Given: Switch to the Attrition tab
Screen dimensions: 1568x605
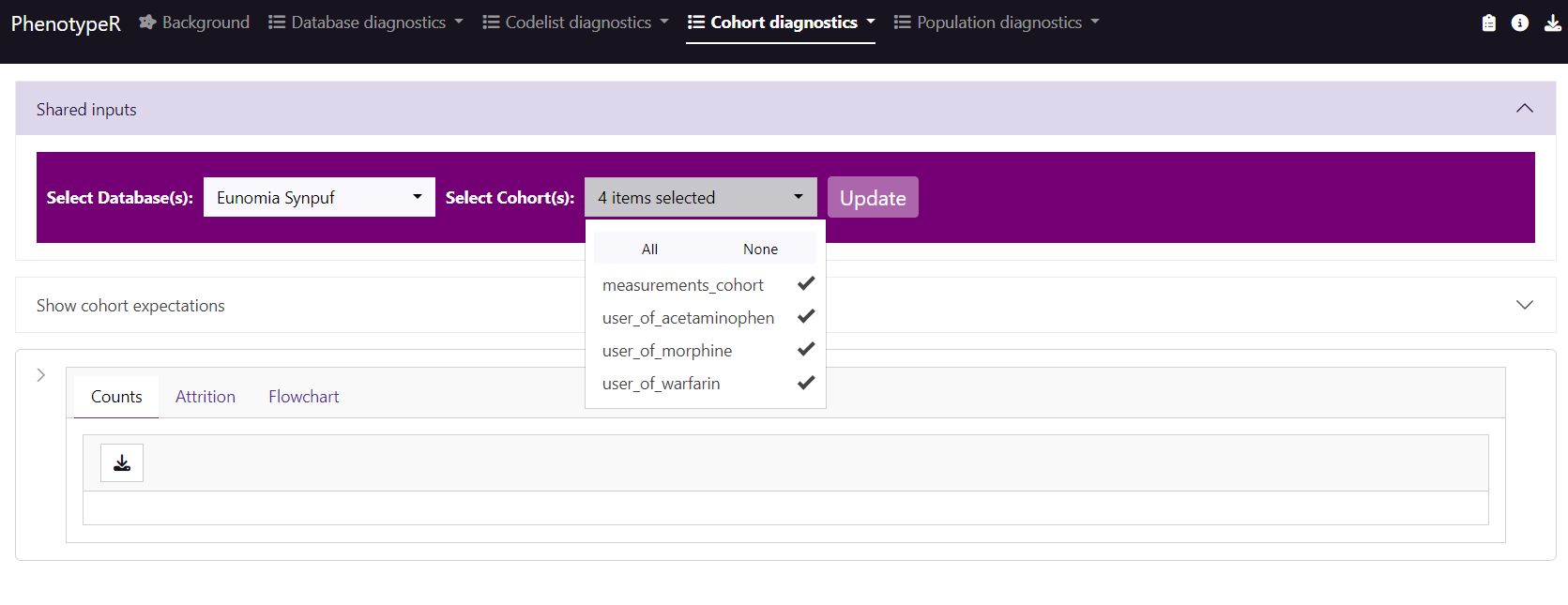Looking at the screenshot, I should click(x=206, y=397).
